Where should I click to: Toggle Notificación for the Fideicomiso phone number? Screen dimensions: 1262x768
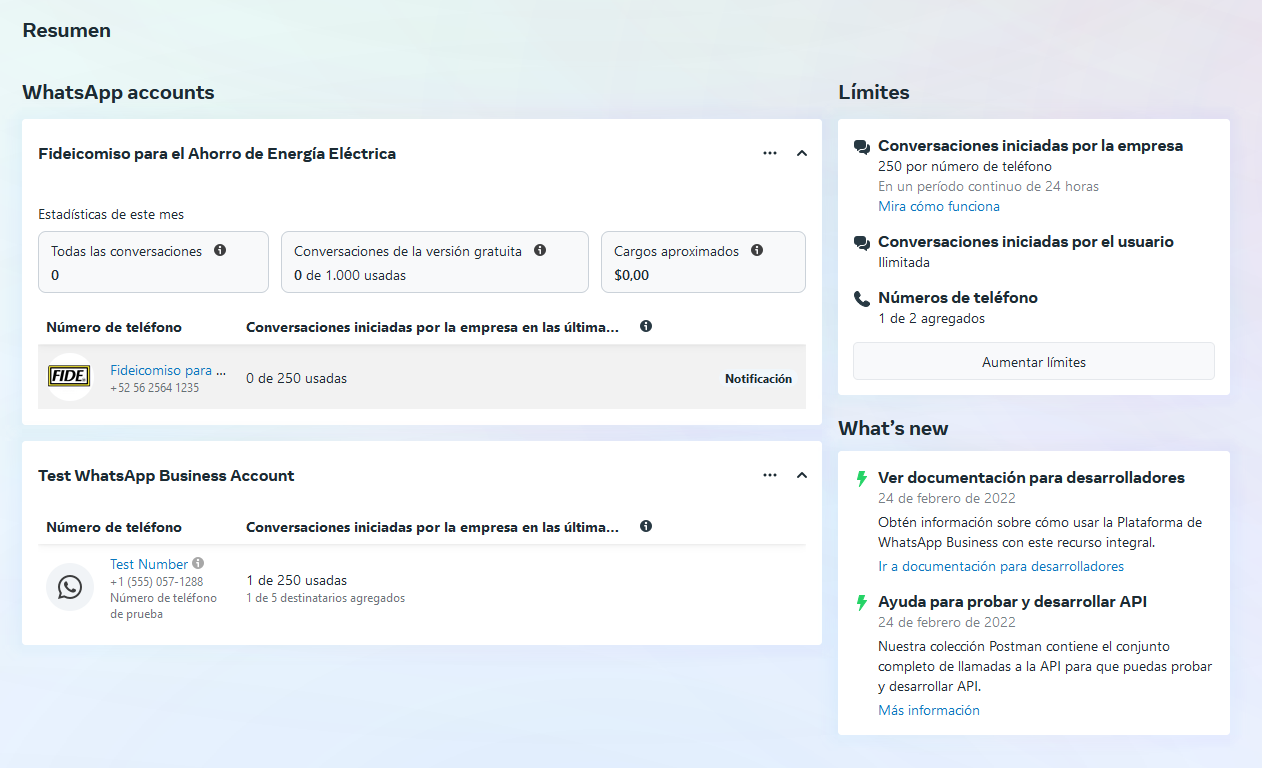click(758, 378)
